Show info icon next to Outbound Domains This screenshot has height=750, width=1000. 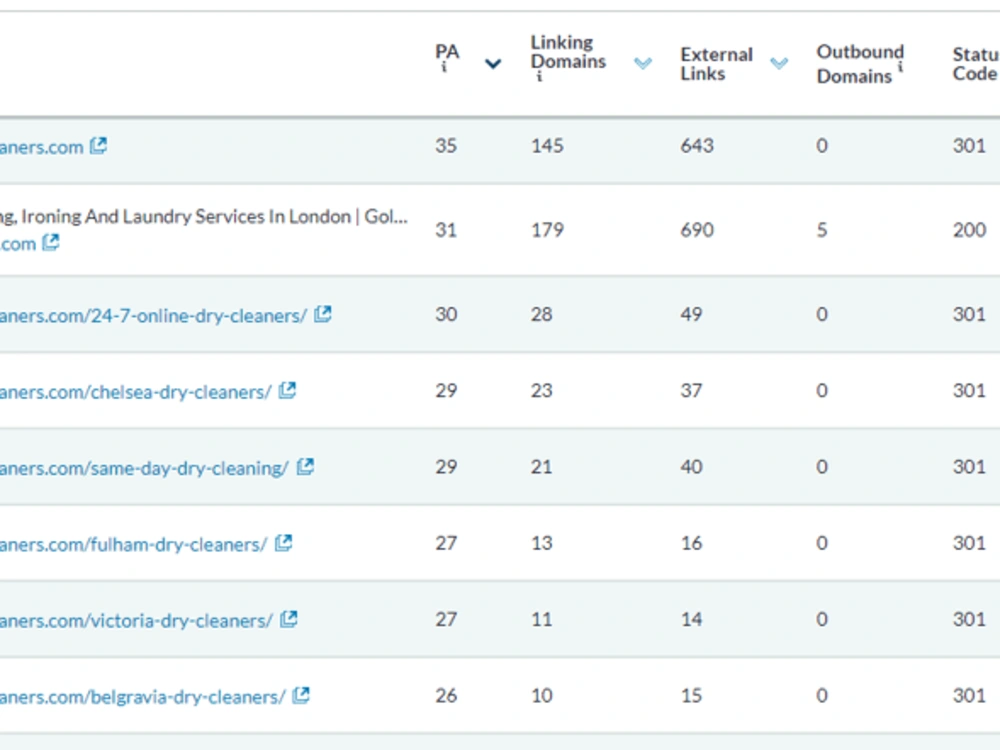click(x=900, y=67)
